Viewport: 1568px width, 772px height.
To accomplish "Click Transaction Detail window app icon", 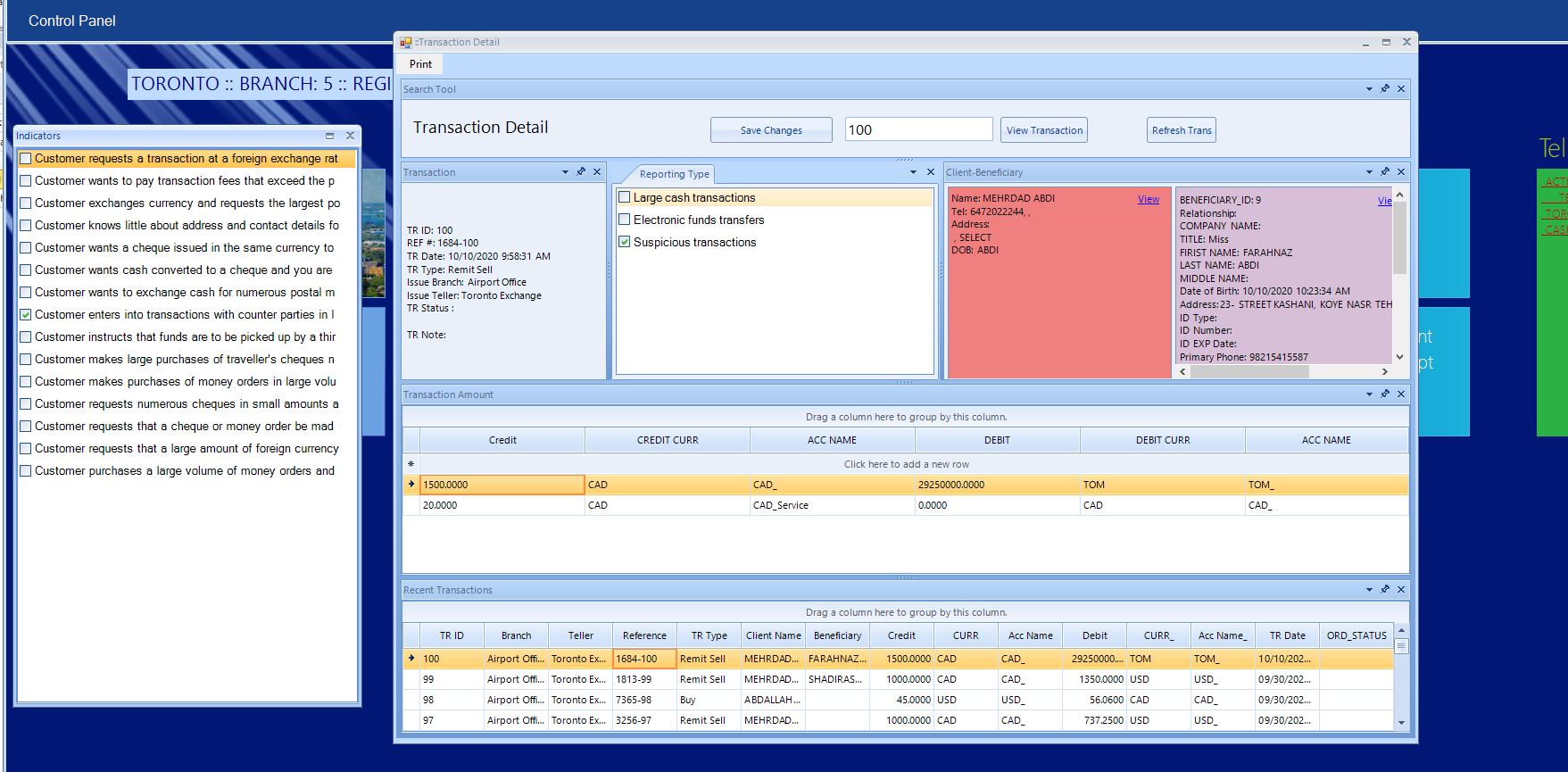I will [406, 42].
